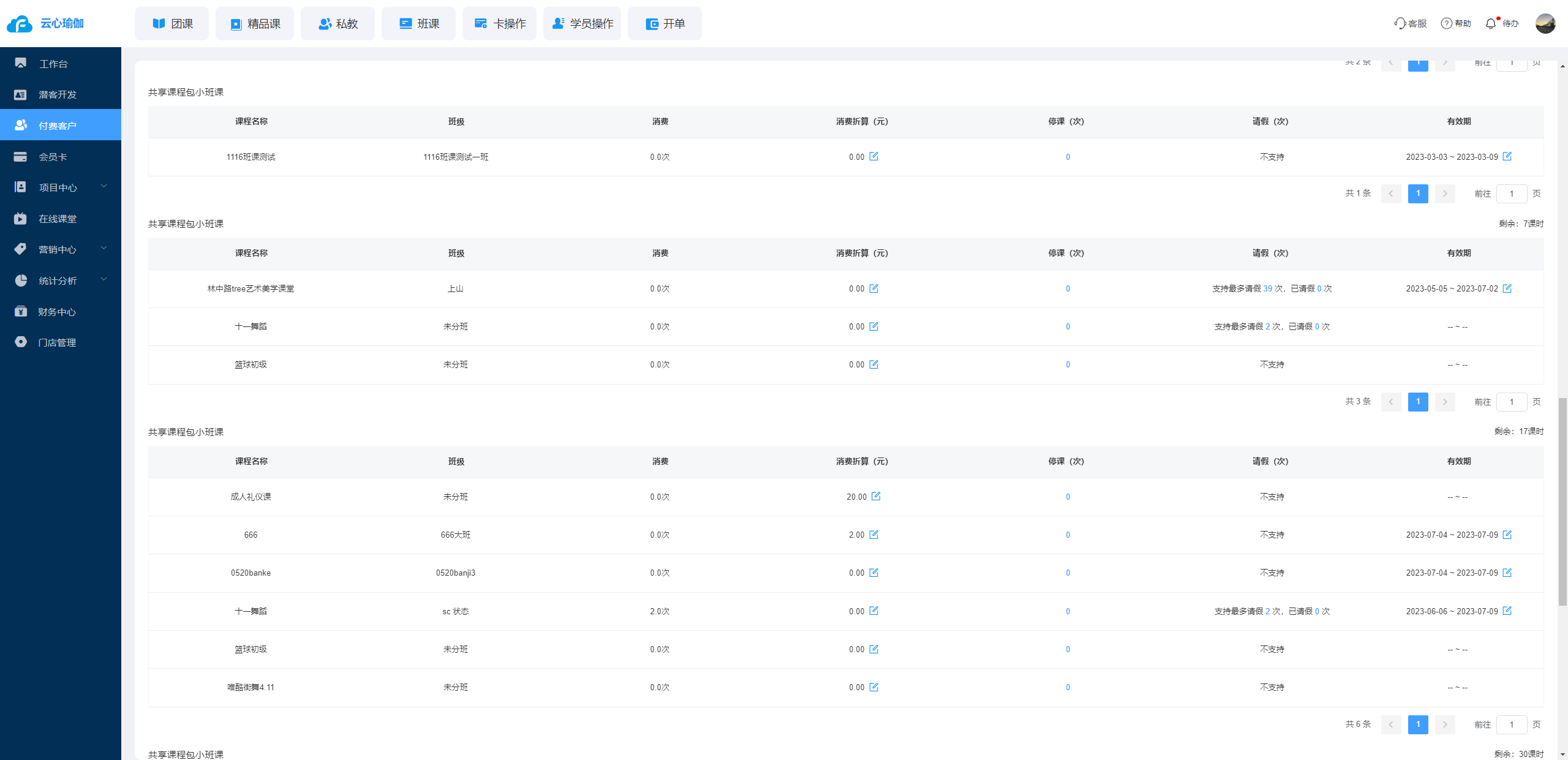Edit validity period for 1116班课测试

pos(1507,156)
